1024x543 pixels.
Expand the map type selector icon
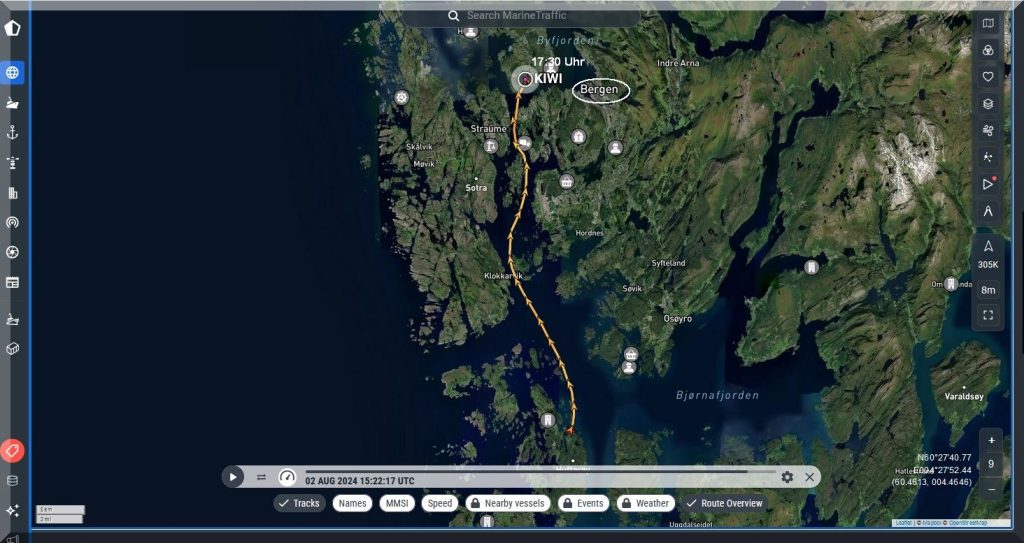tap(988, 23)
